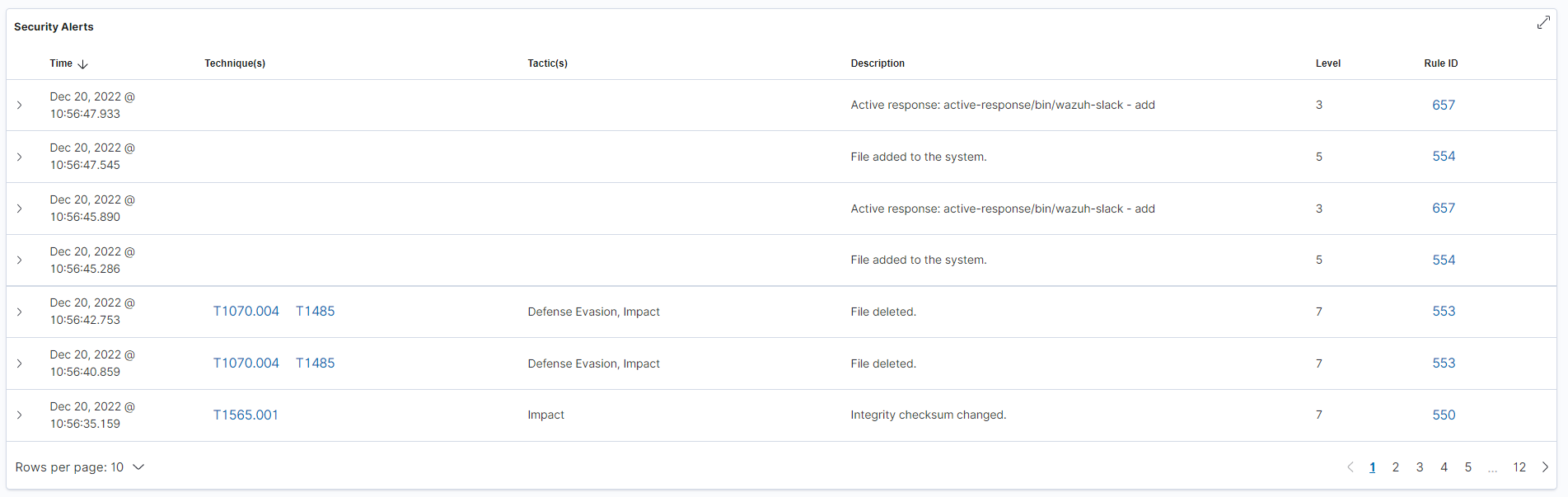
Task: Open technique T1565.001 details
Action: point(246,415)
